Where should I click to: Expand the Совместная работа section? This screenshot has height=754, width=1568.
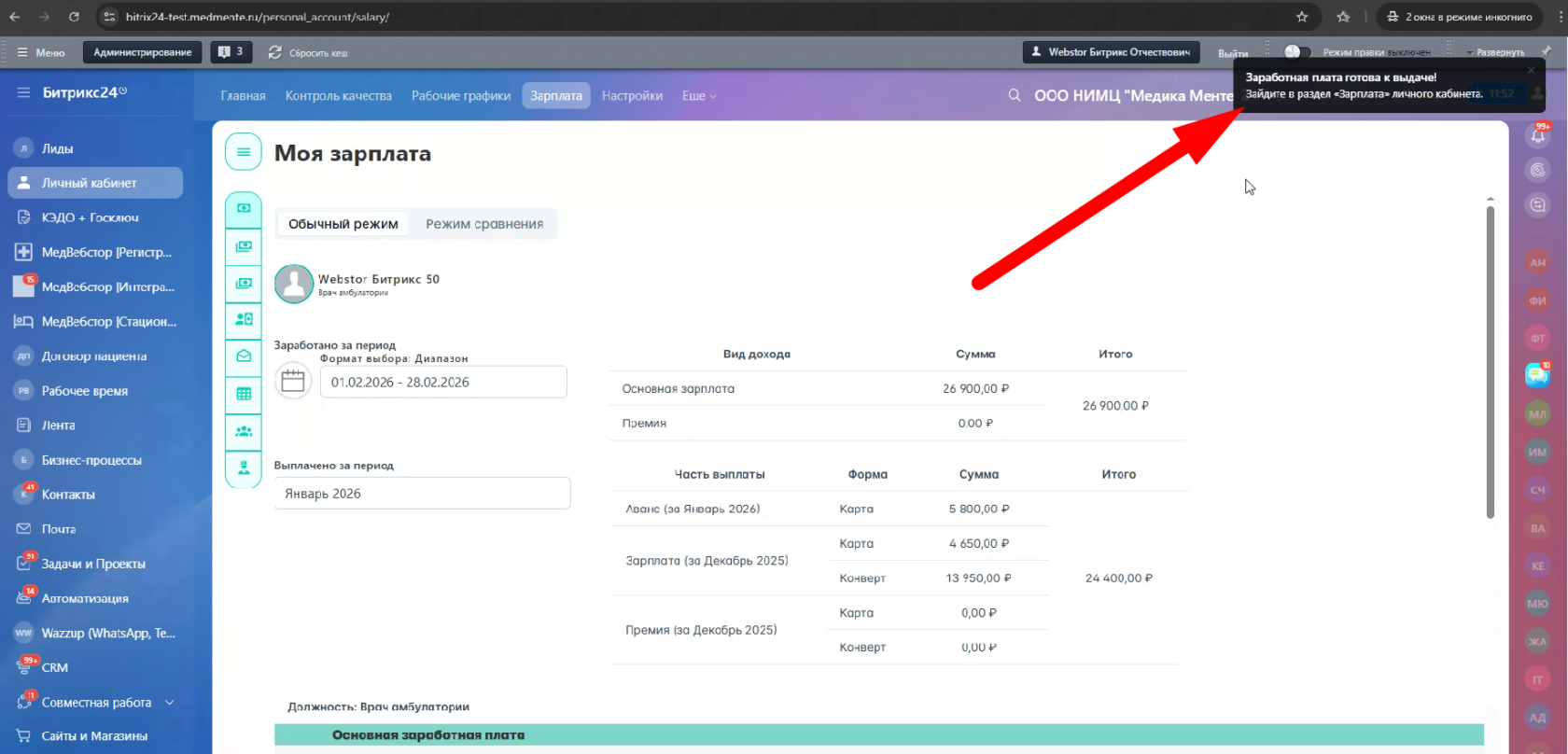coord(169,702)
